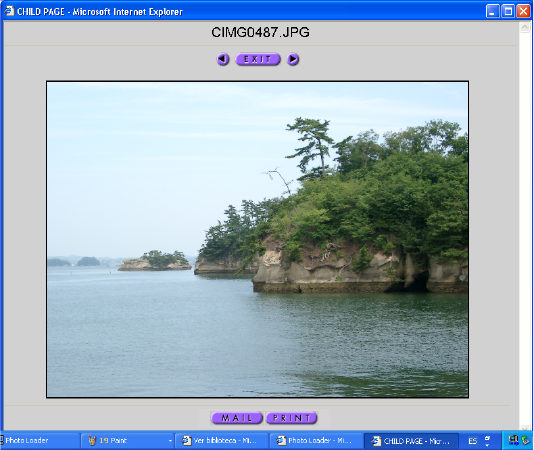Viewport: 534px width, 450px height.
Task: Advance to the next photo arrow
Action: (293, 59)
